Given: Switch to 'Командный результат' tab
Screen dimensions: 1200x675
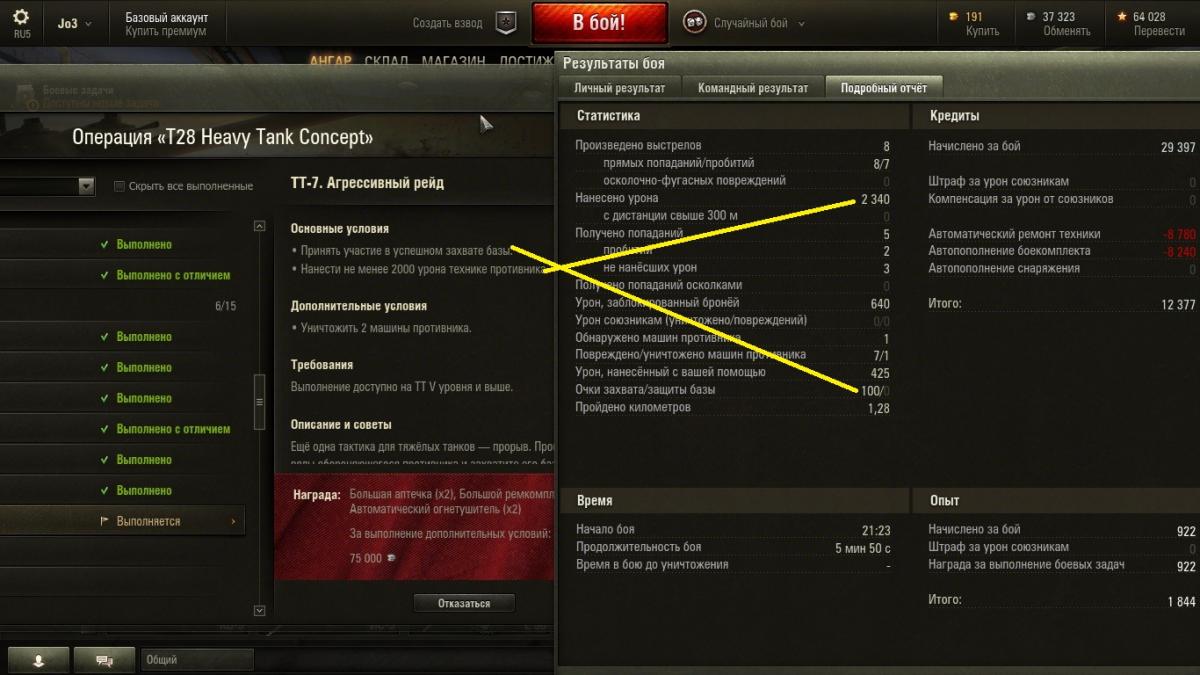Looking at the screenshot, I should [753, 88].
